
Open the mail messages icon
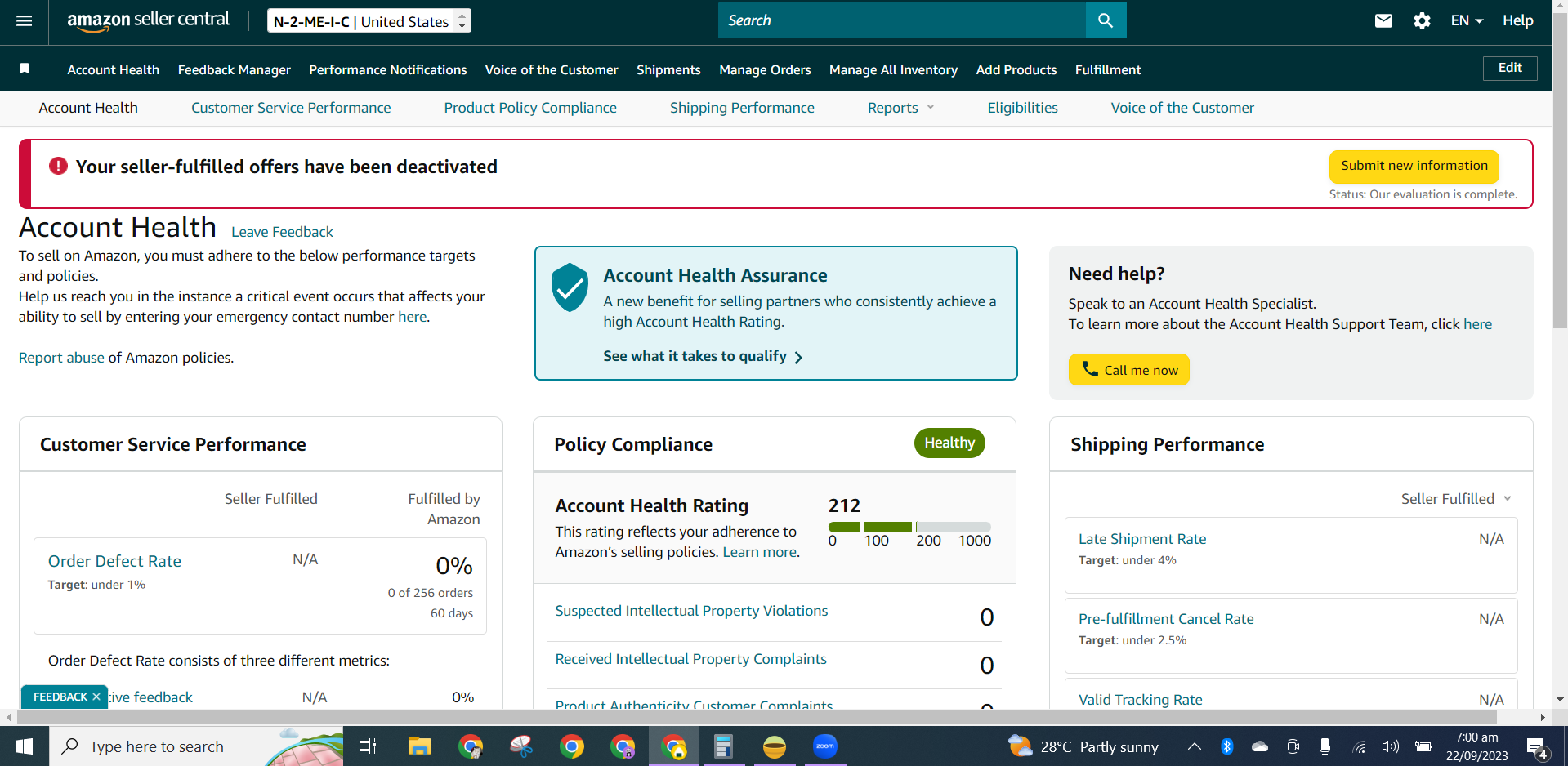point(1383,20)
